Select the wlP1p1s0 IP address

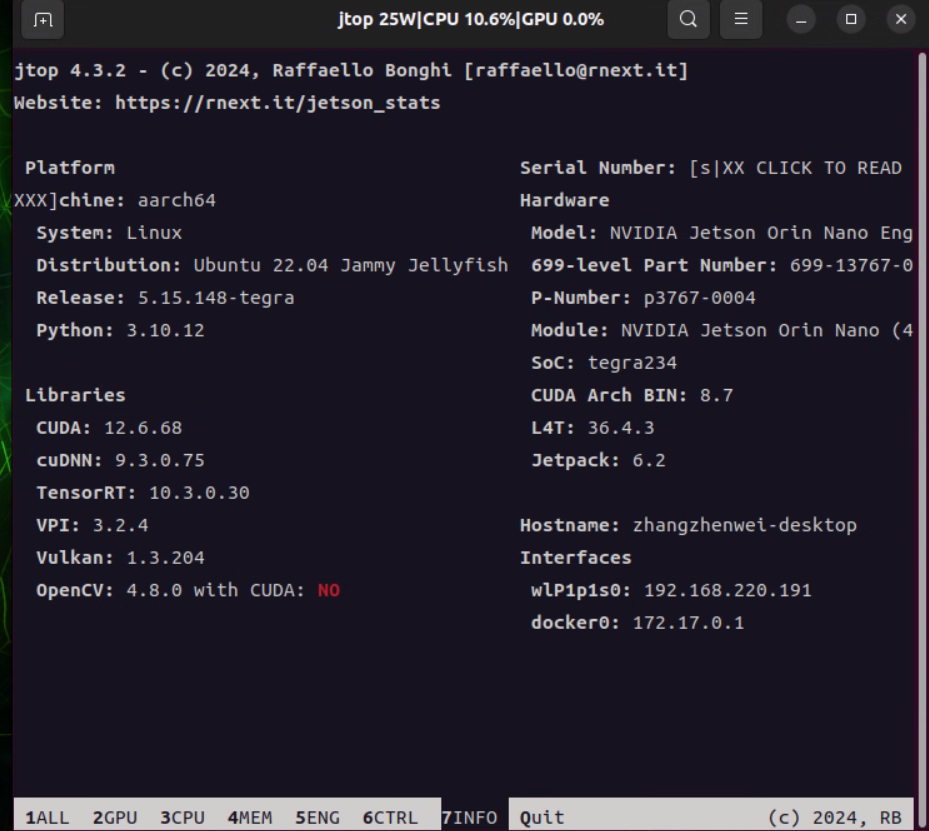tap(724, 590)
